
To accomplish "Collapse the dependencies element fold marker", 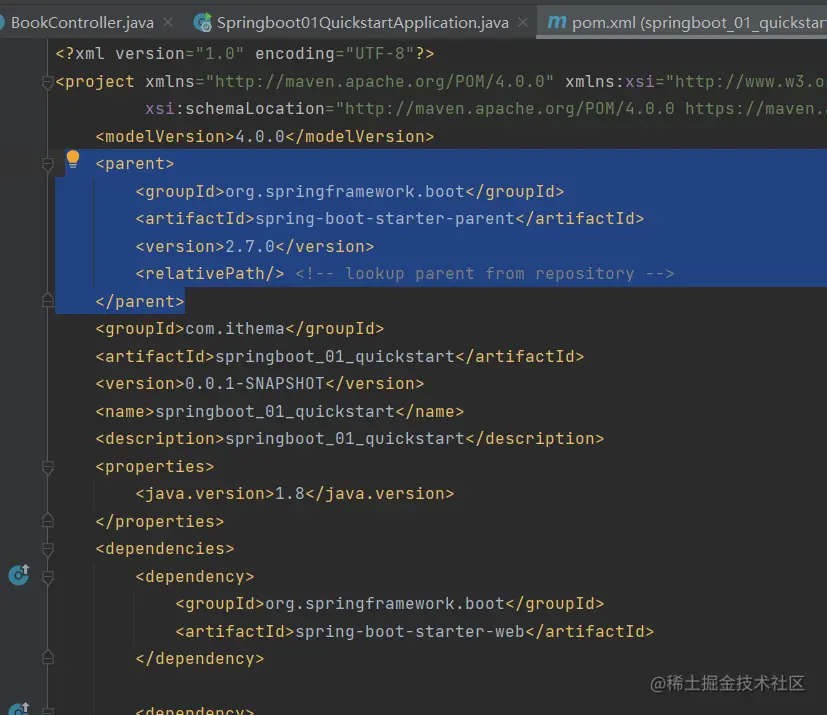I will [x=47, y=549].
